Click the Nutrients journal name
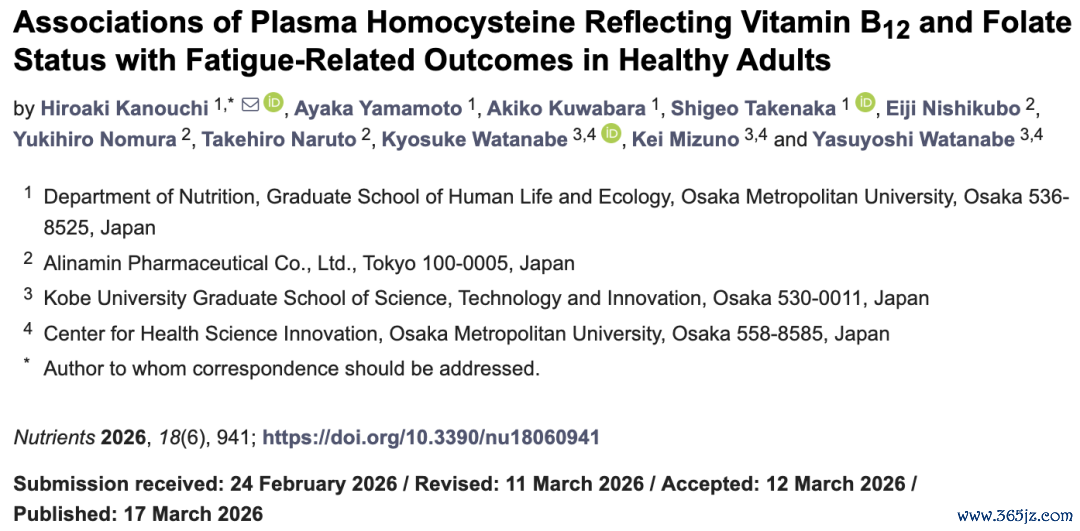Screen dimensions: 1080x531 [x=54, y=437]
